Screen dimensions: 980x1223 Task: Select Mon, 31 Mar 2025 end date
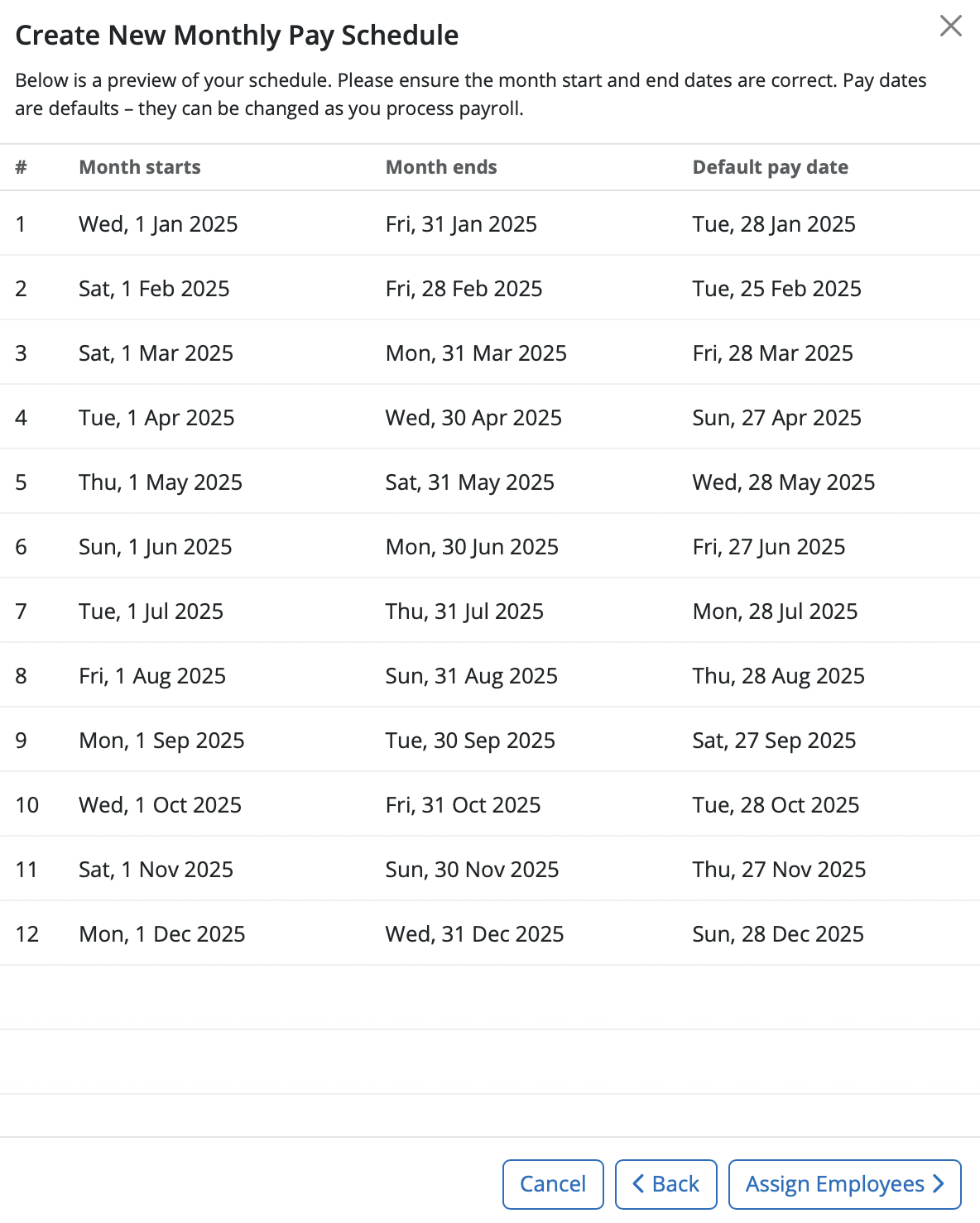tap(476, 353)
